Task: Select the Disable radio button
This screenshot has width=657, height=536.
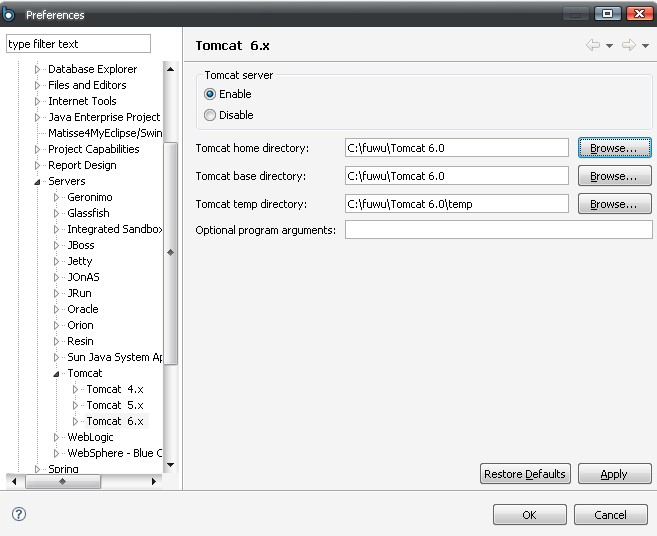Action: click(x=210, y=115)
